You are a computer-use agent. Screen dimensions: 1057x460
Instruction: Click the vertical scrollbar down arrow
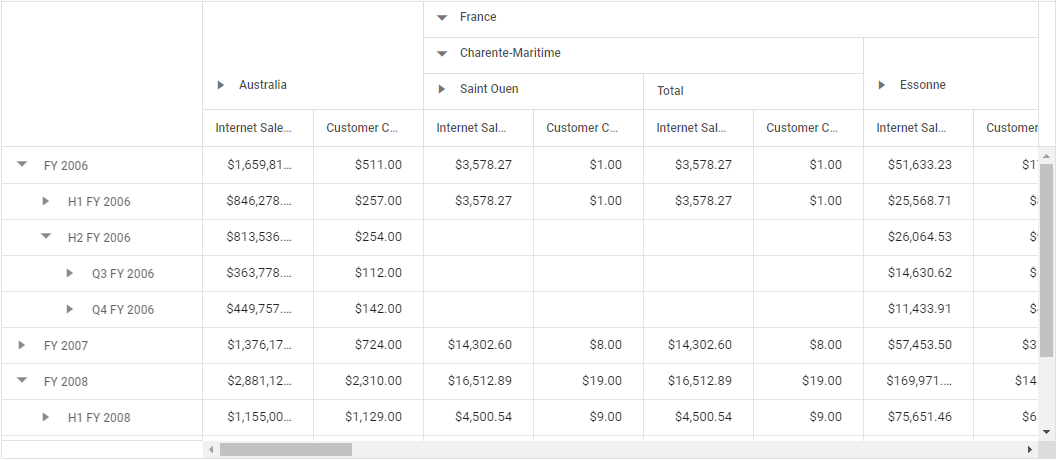[1047, 431]
